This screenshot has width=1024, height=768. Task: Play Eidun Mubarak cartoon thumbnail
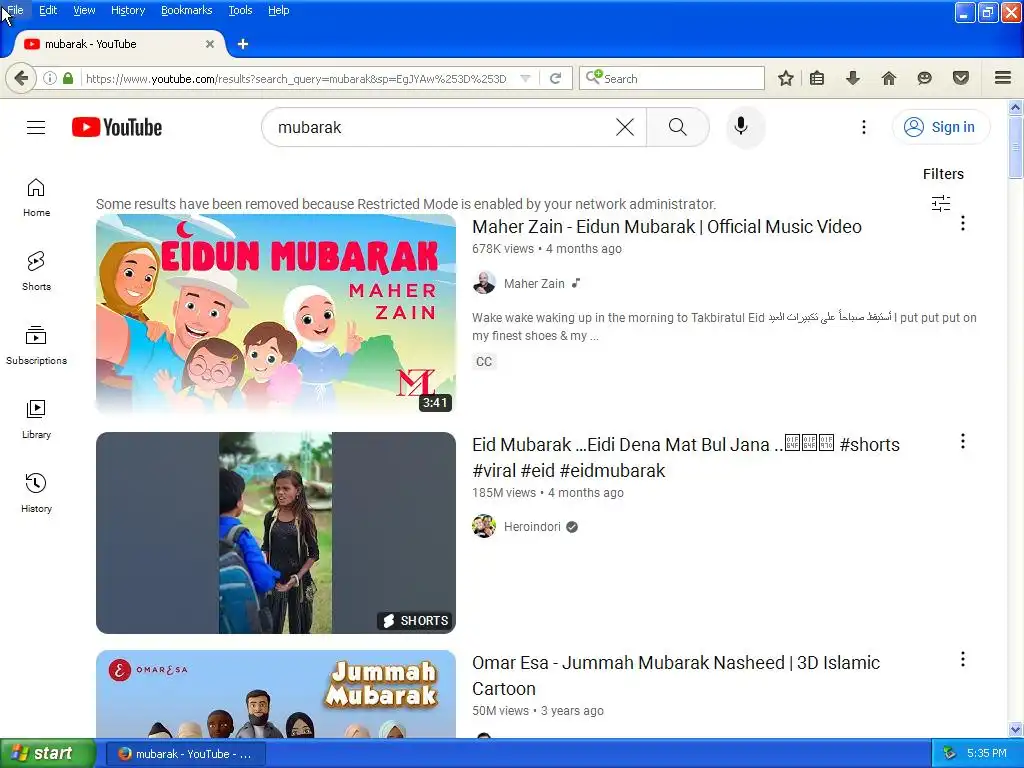click(276, 314)
